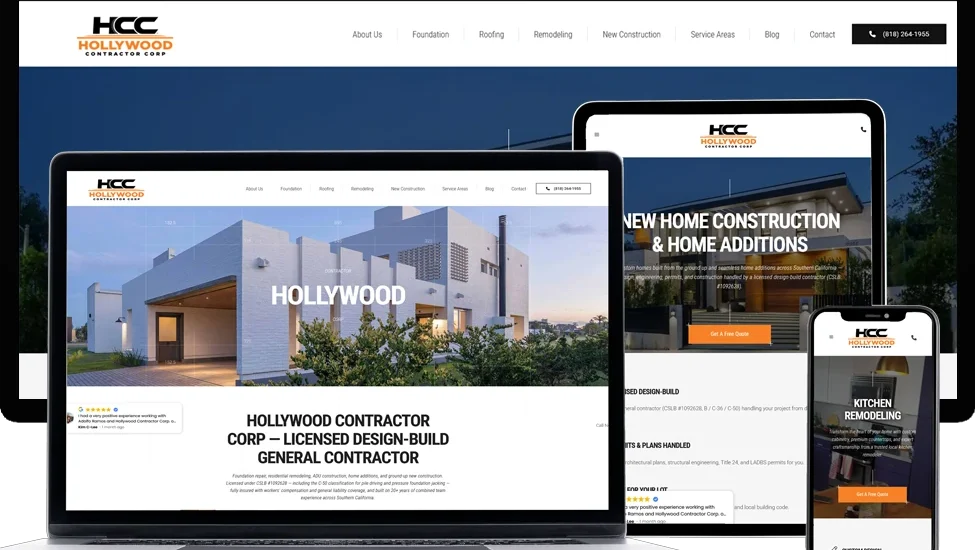The image size is (975, 550).
Task: Click the house hero image in the laptop mockup
Action: tap(338, 296)
